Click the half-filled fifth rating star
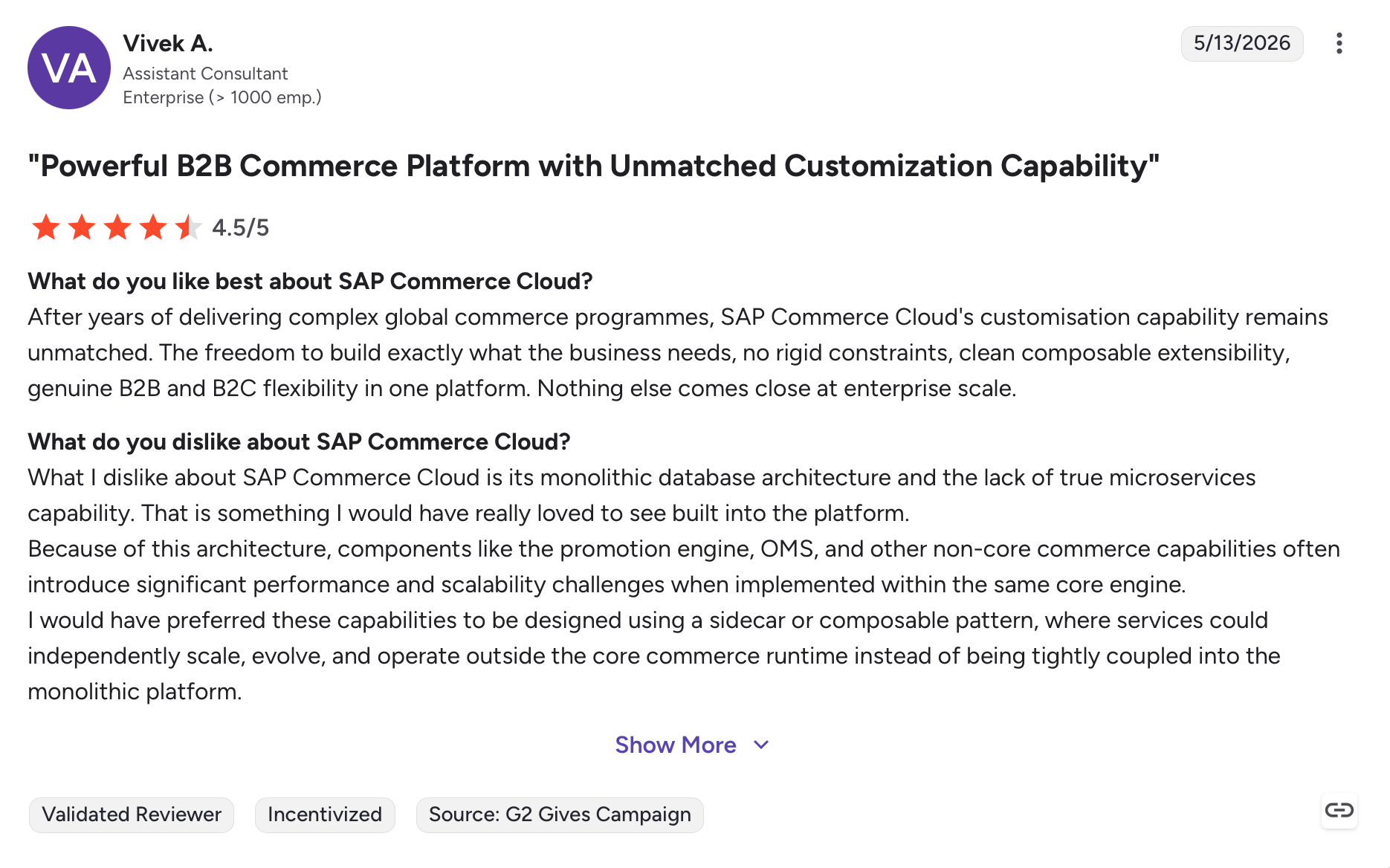1390x868 pixels. point(189,227)
